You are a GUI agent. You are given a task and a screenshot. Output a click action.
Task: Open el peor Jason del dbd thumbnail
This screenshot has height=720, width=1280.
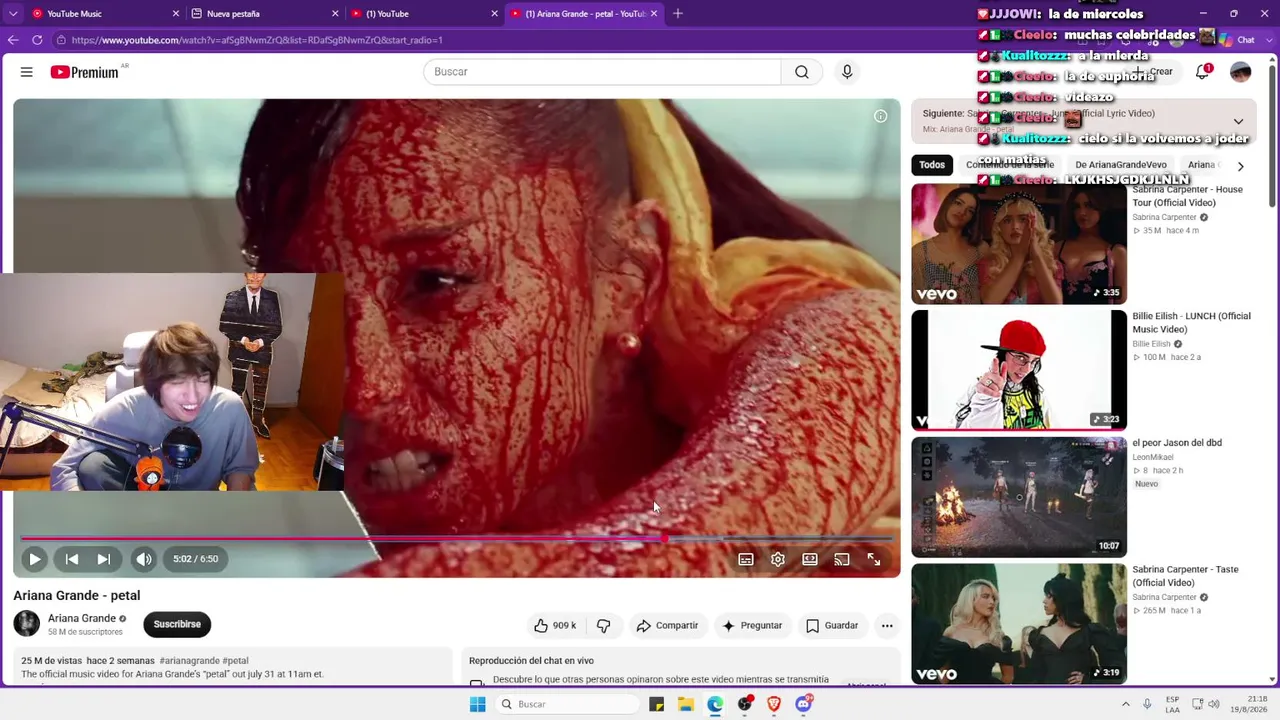tap(1019, 497)
